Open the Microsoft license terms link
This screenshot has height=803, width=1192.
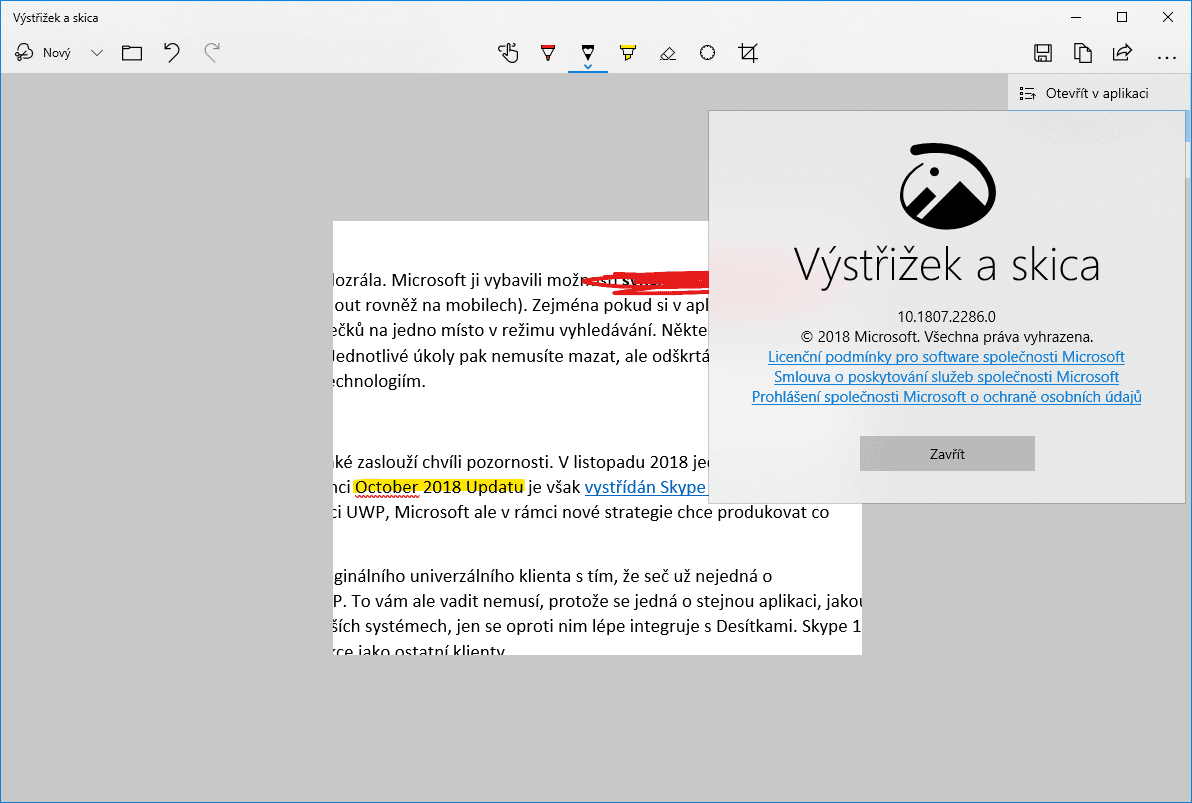946,356
